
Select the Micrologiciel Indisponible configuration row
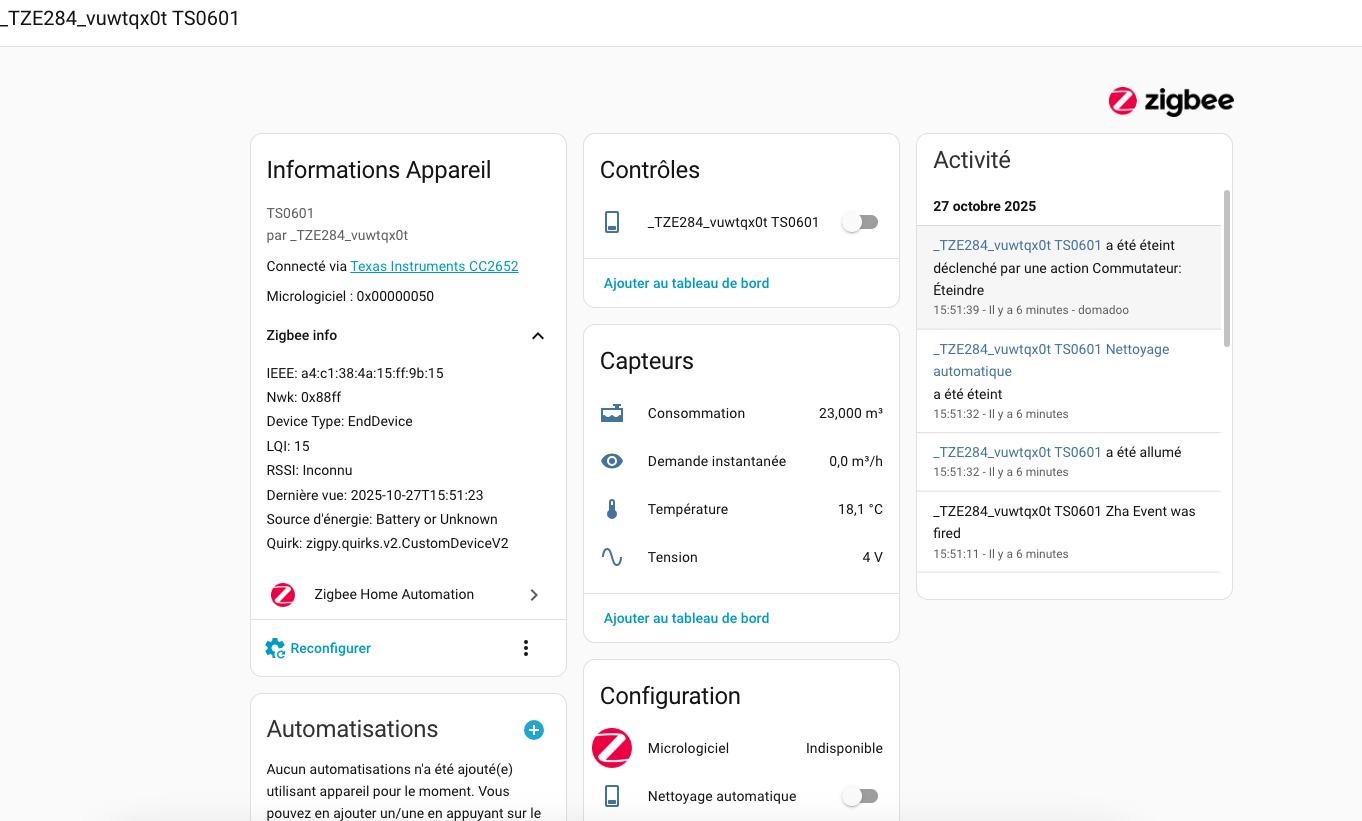tap(740, 748)
